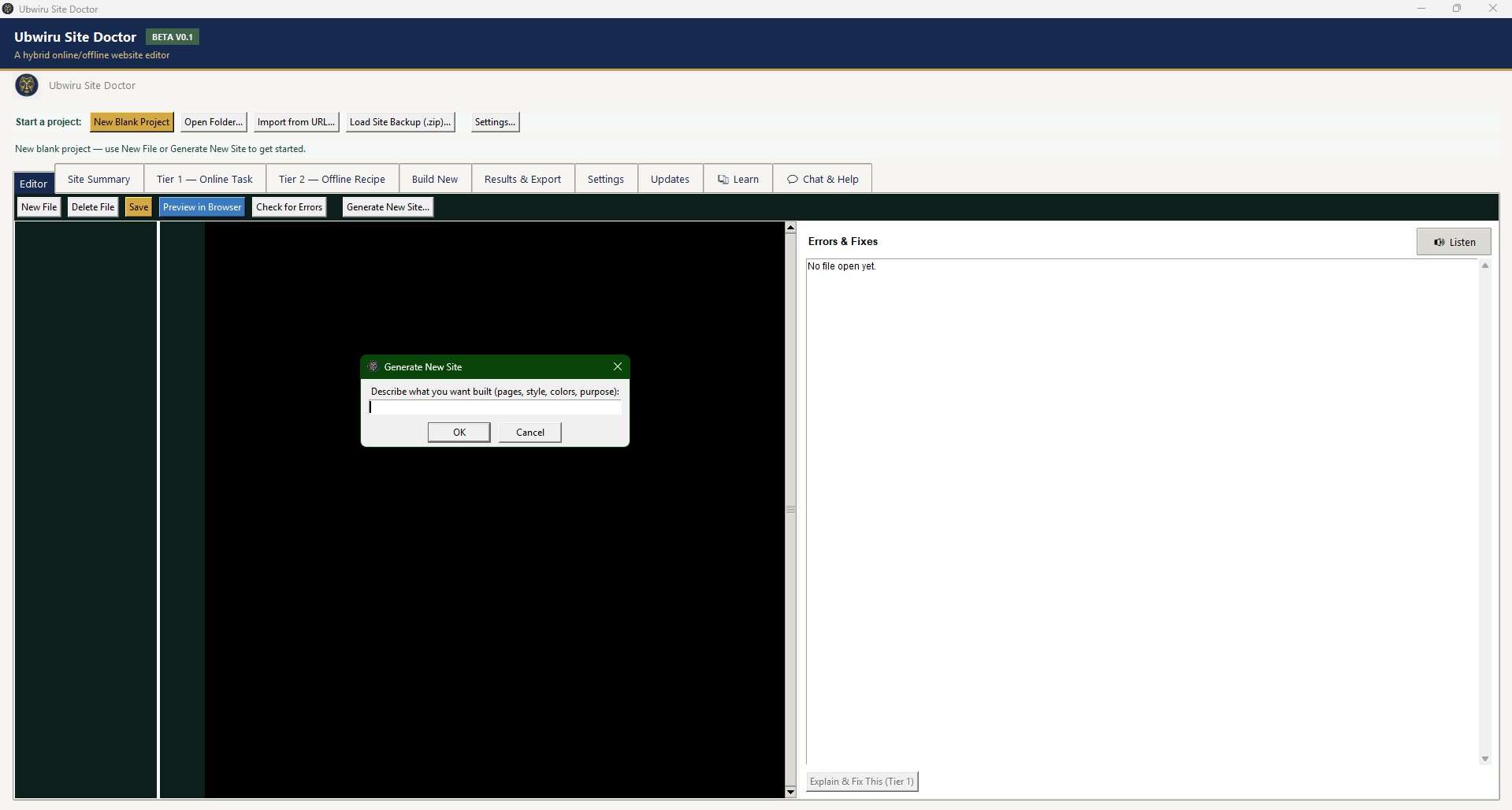1512x810 pixels.
Task: Open the top Settings... button
Action: click(x=495, y=122)
